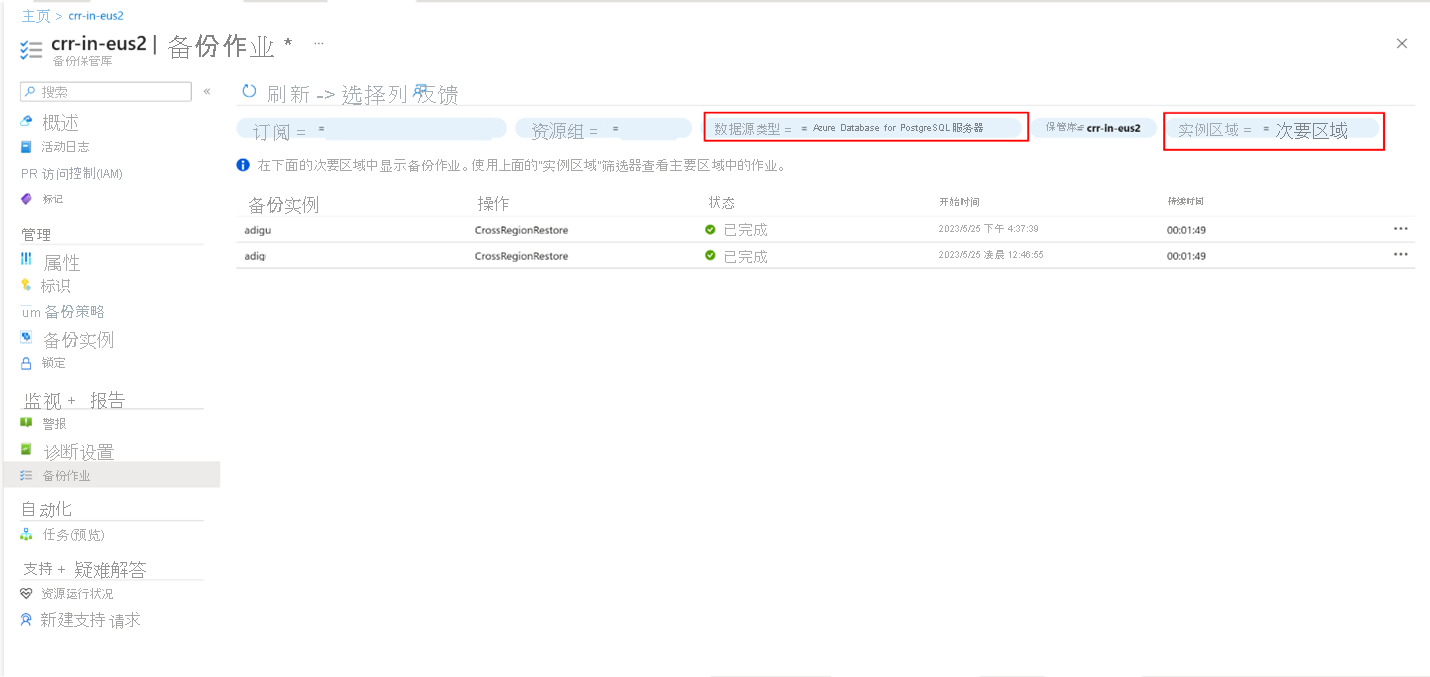Image resolution: width=1430 pixels, height=677 pixels.
Task: Click the Diagnostic settings (诊断设置) icon
Action: click(x=27, y=449)
